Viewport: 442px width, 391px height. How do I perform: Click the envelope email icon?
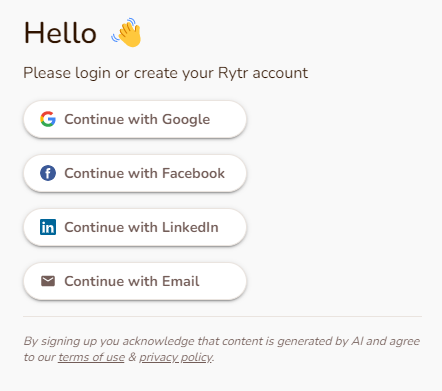pos(48,281)
